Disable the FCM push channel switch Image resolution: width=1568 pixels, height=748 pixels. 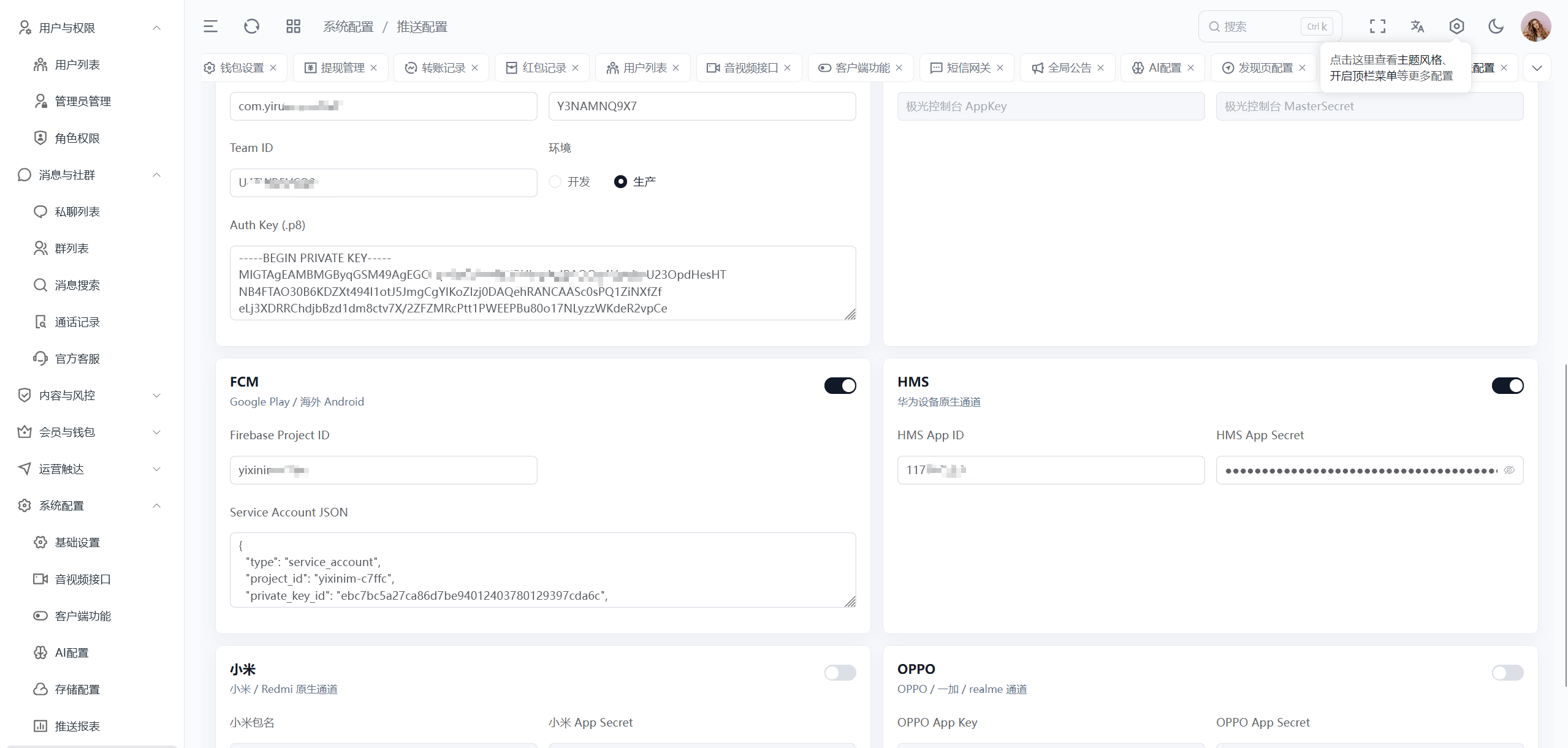840,385
